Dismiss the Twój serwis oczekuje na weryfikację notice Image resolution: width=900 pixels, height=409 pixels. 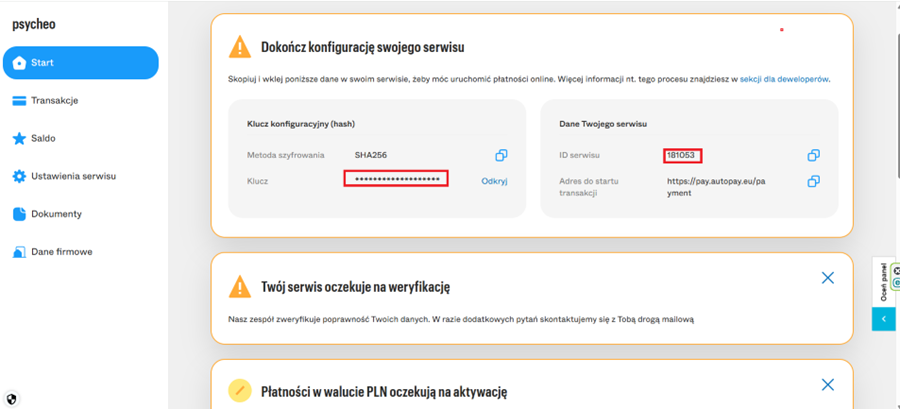point(827,278)
